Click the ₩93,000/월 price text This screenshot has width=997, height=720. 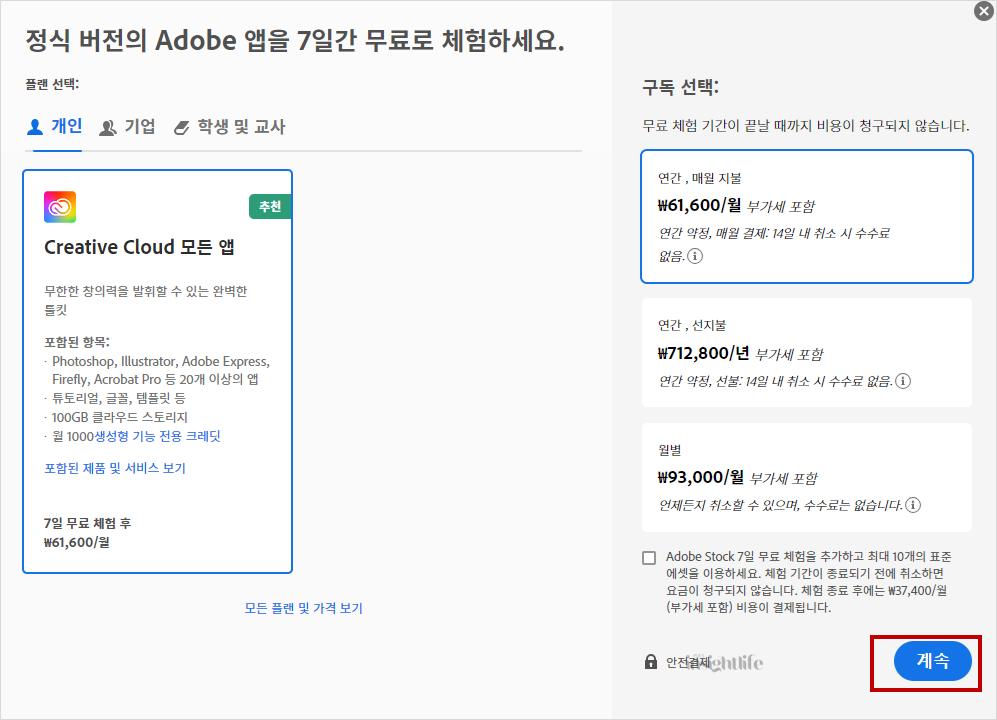[x=700, y=477]
